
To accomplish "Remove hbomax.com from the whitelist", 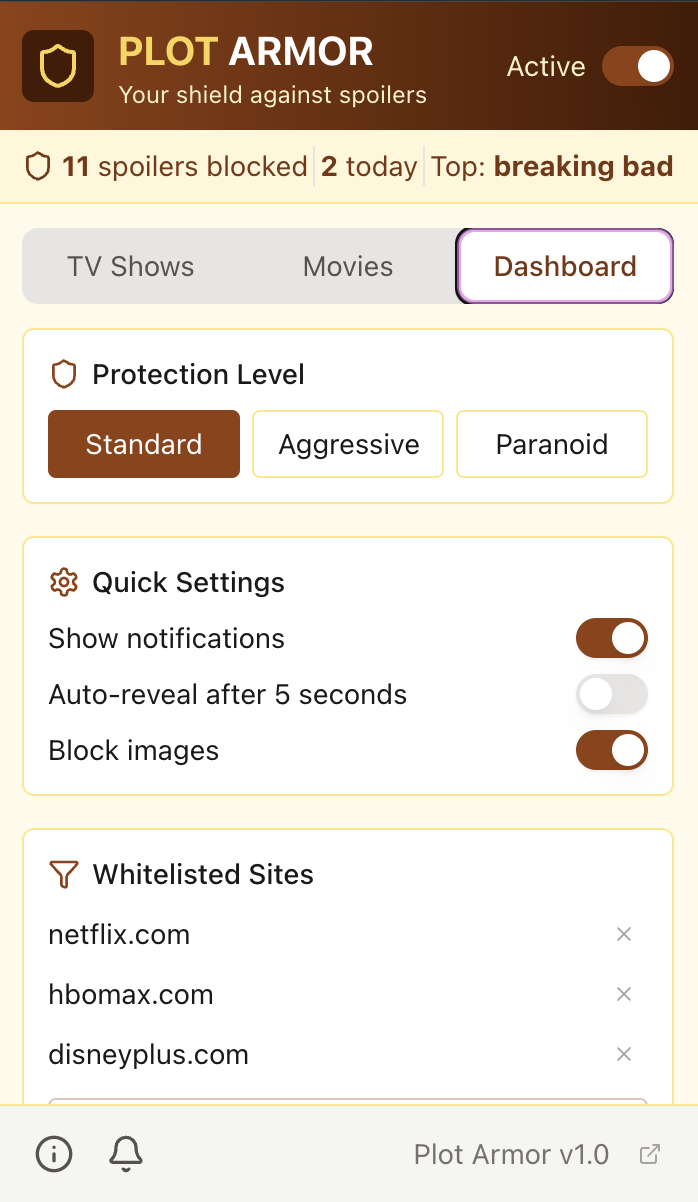I will [x=624, y=994].
